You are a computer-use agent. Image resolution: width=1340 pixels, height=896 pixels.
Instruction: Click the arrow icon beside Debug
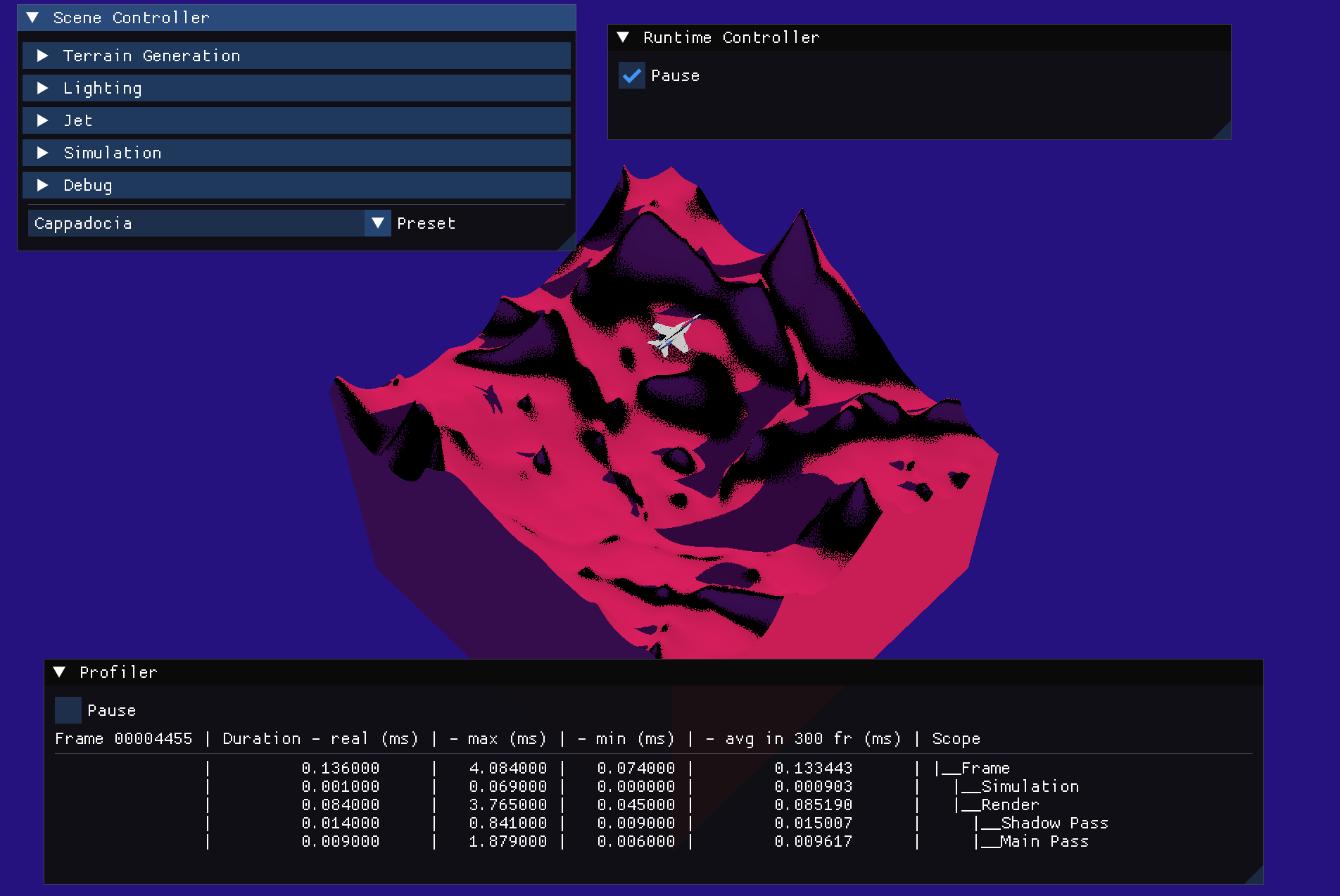(x=43, y=185)
